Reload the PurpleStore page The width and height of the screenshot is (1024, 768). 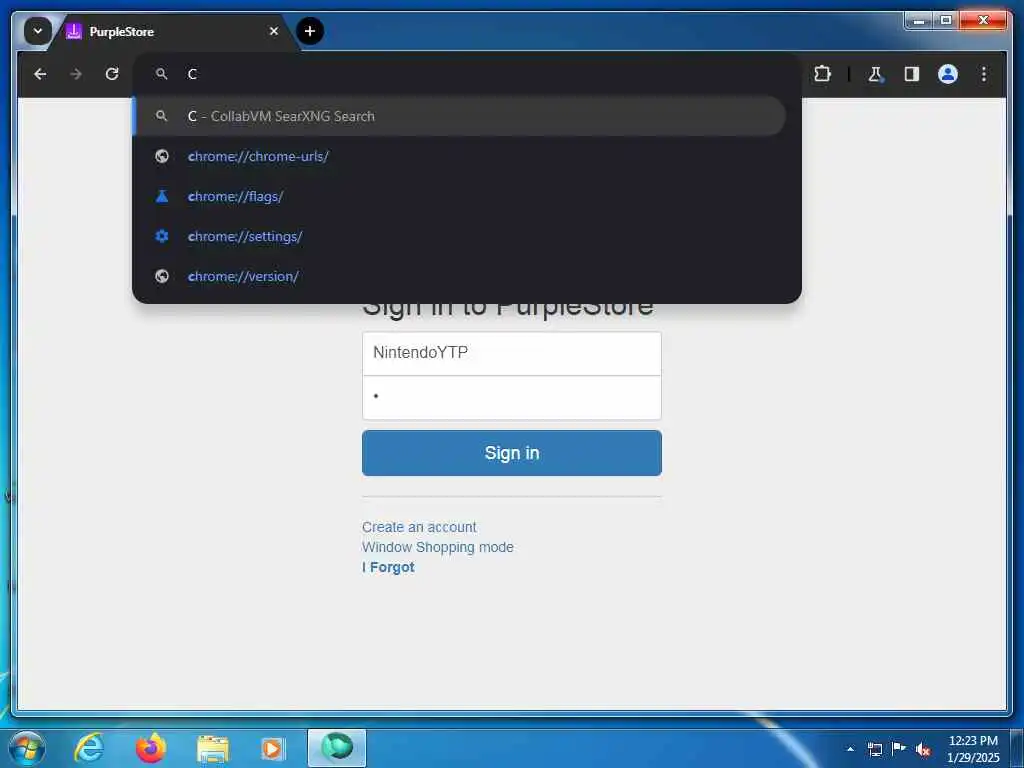coord(112,74)
